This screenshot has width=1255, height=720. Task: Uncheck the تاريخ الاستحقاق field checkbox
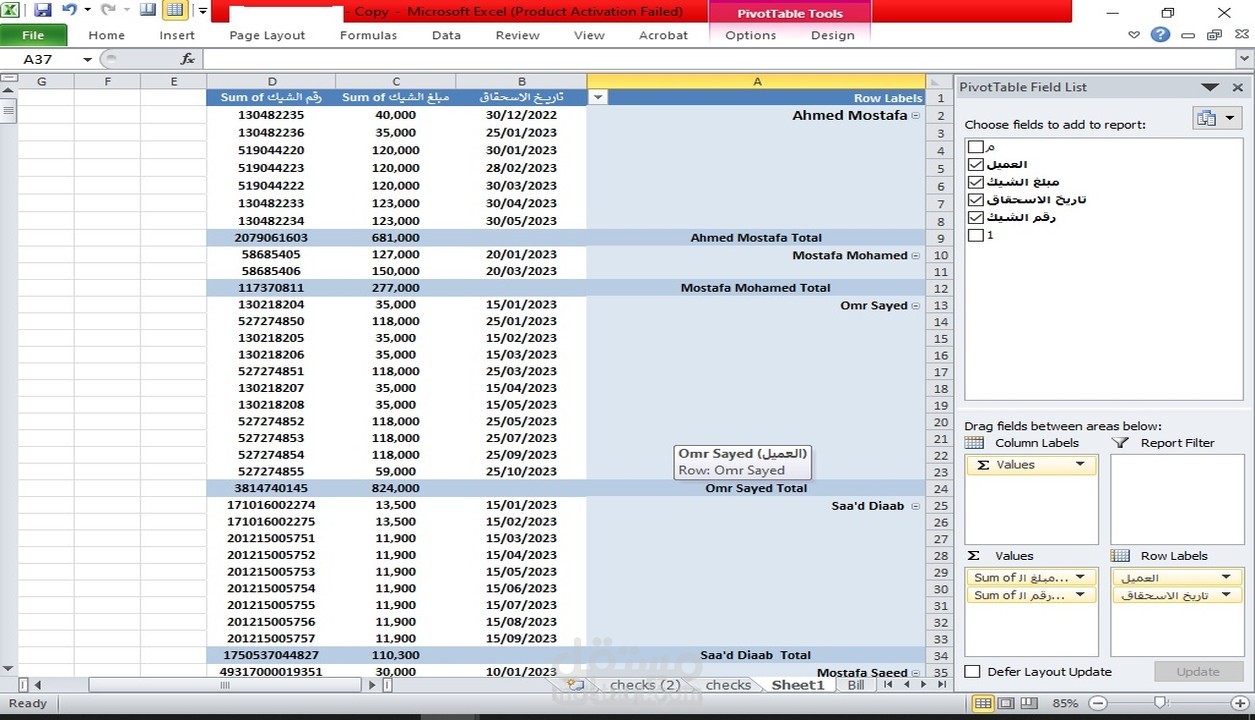click(976, 200)
